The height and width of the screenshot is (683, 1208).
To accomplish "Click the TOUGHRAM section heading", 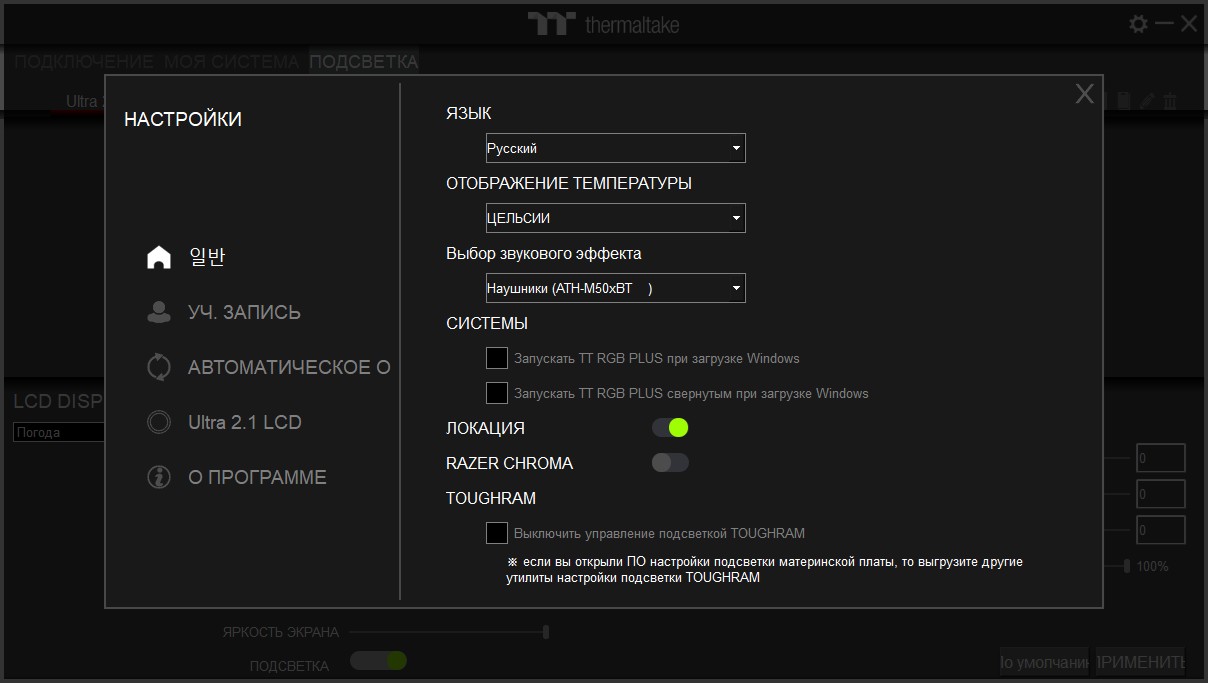I will [491, 498].
